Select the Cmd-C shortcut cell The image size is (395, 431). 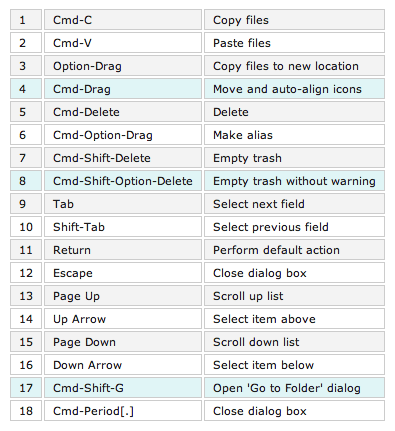pyautogui.click(x=123, y=20)
